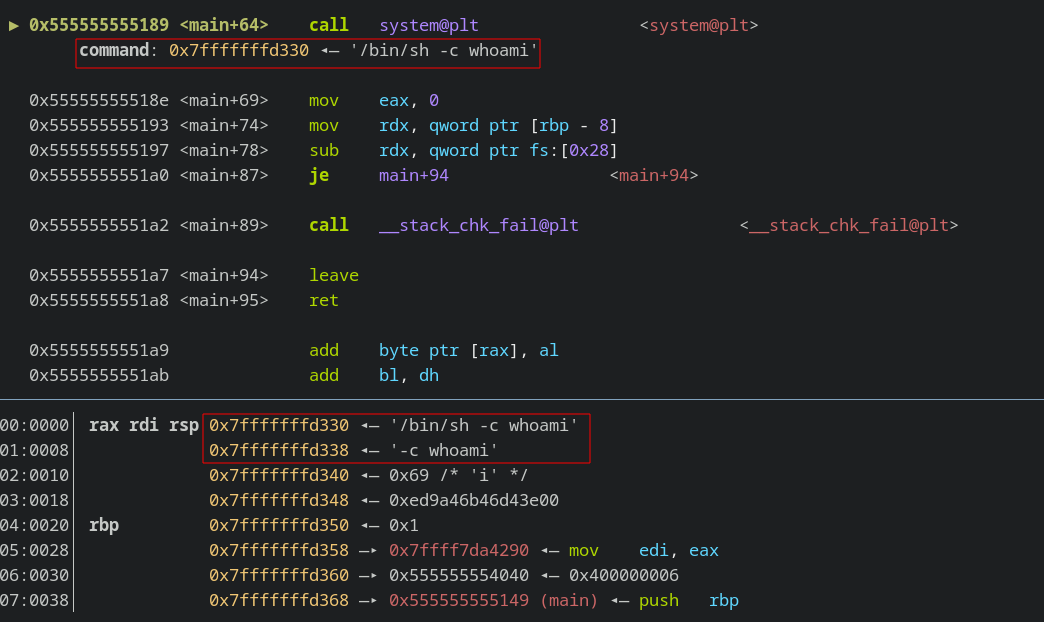The image size is (1044, 622).
Task: Click the value 0x400000006
Action: coord(624,575)
